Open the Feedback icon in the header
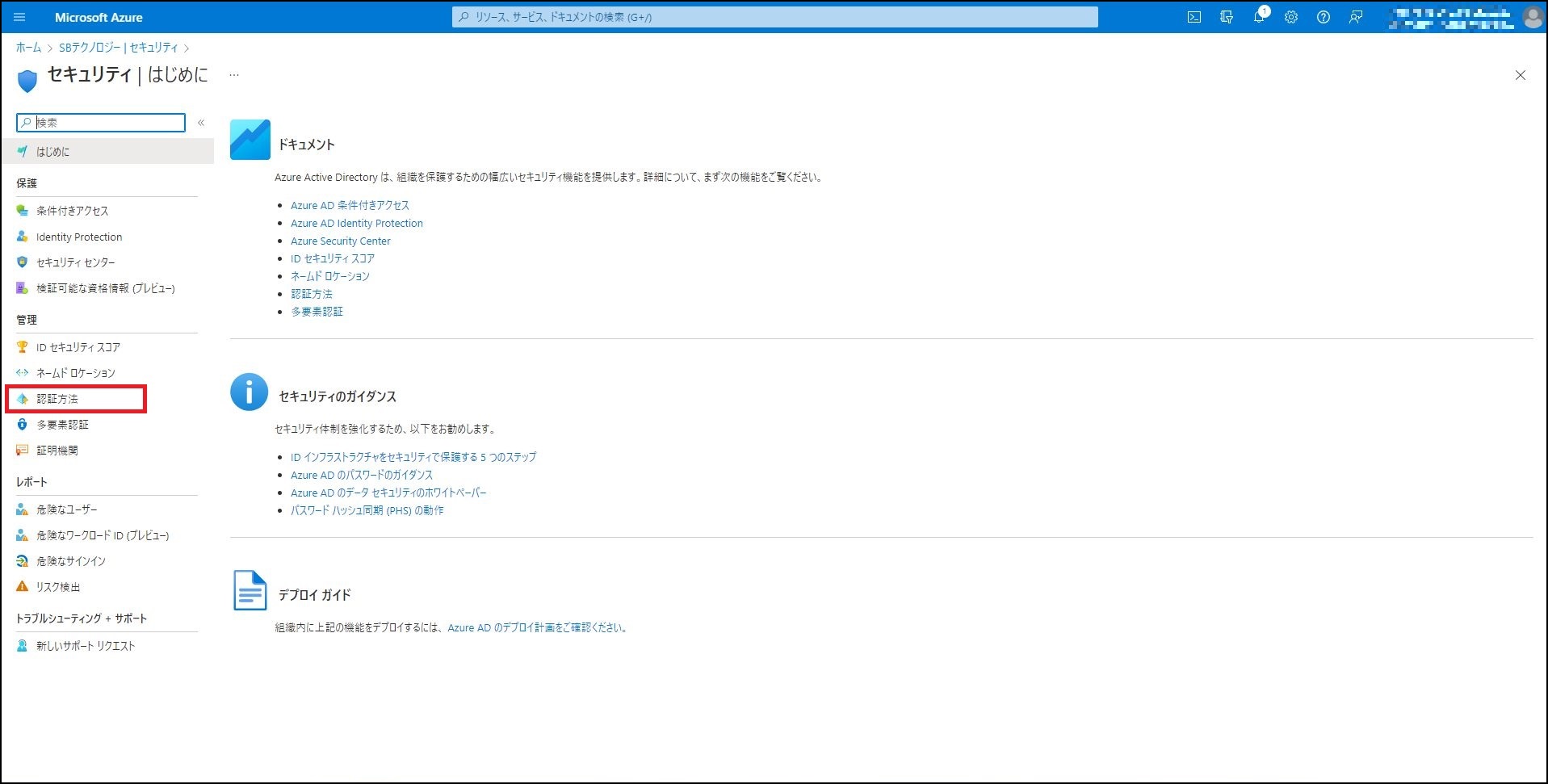1548x784 pixels. click(x=1356, y=17)
